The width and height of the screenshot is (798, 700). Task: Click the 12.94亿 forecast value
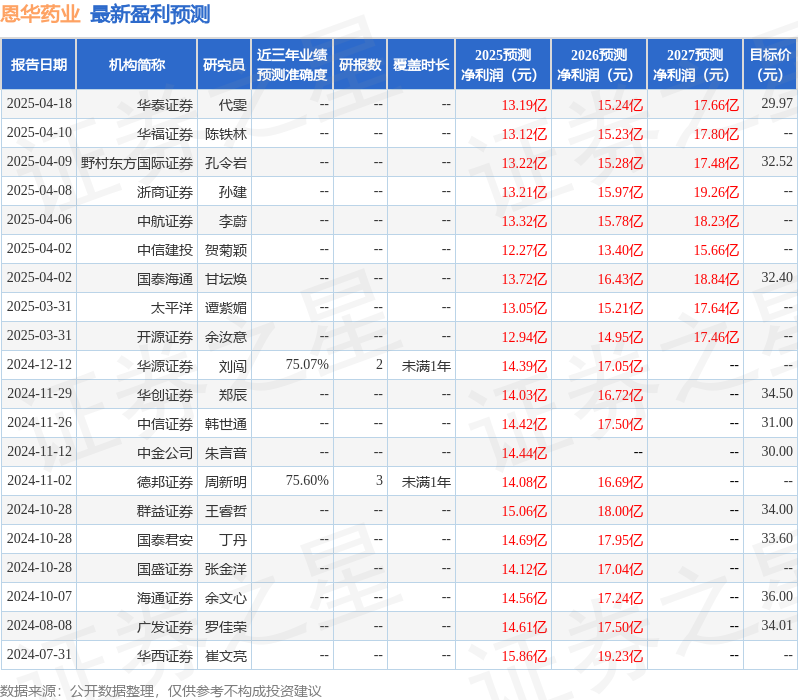[x=524, y=338]
